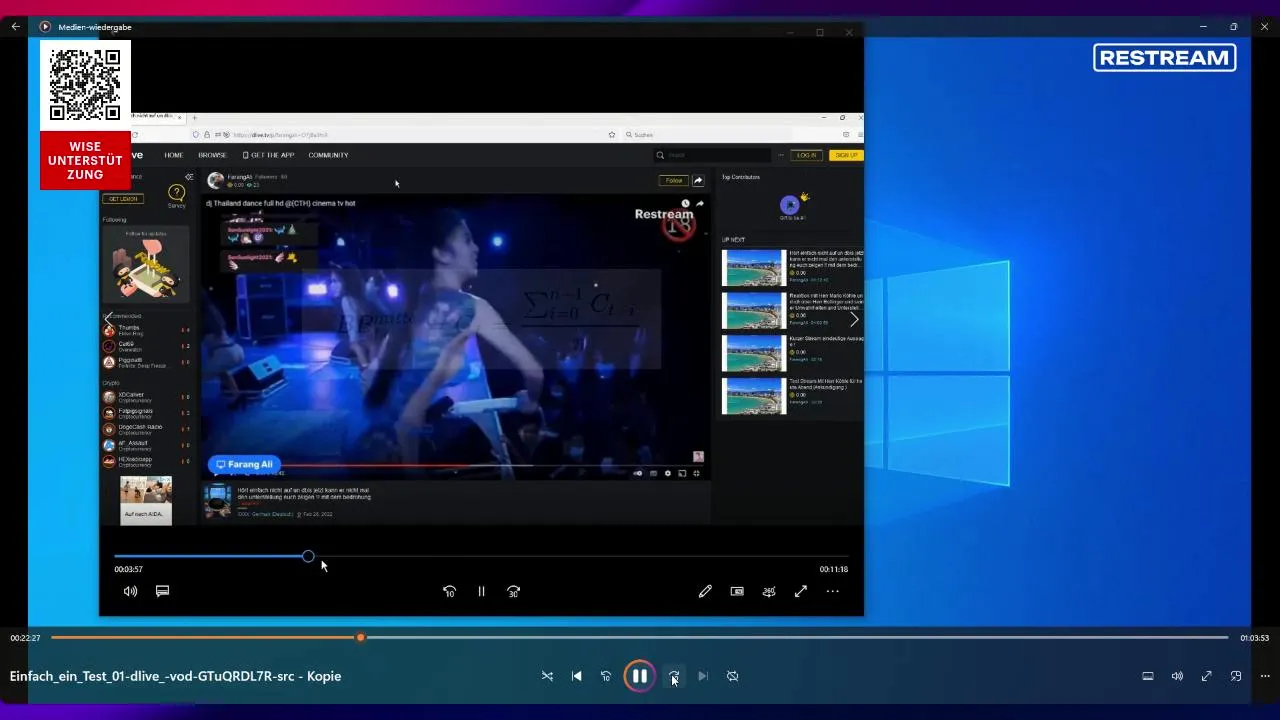Open the three-dot more options at bottom right
This screenshot has width=1280, height=720.
click(x=1265, y=676)
